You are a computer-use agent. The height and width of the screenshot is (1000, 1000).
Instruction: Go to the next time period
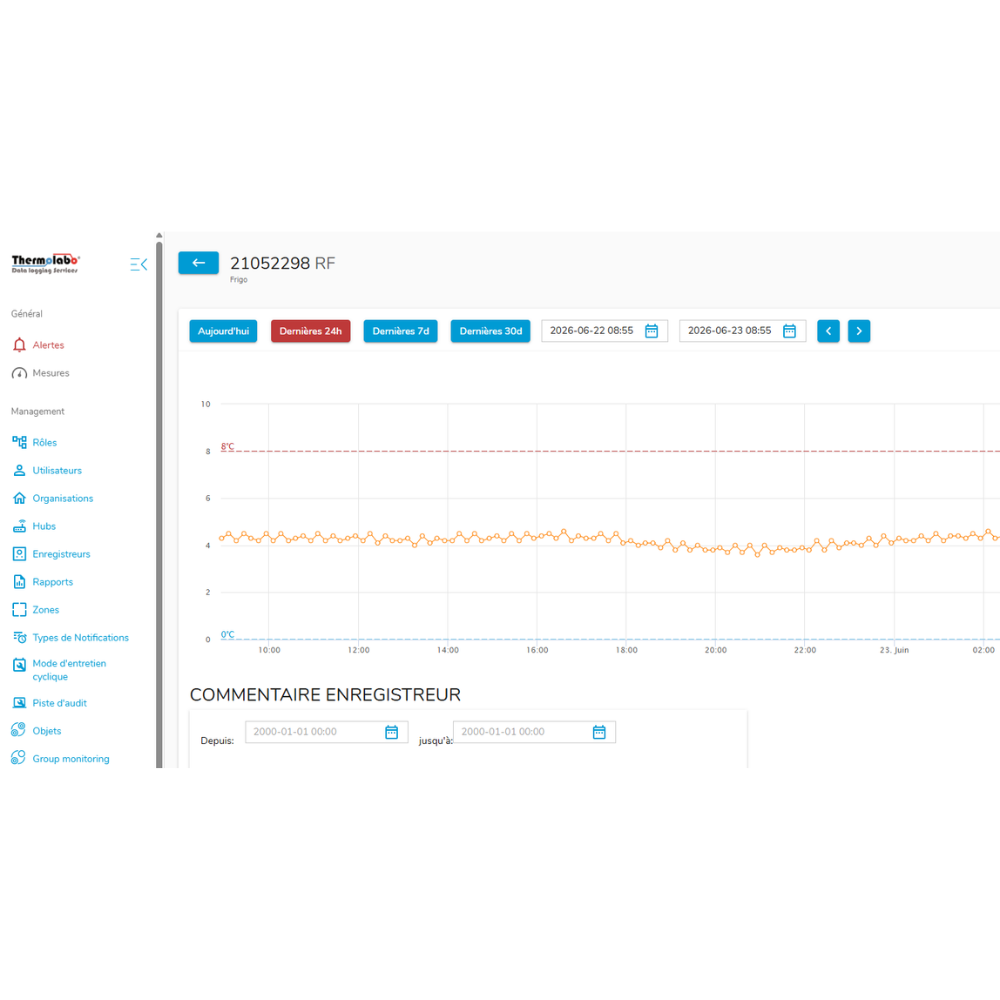(859, 331)
